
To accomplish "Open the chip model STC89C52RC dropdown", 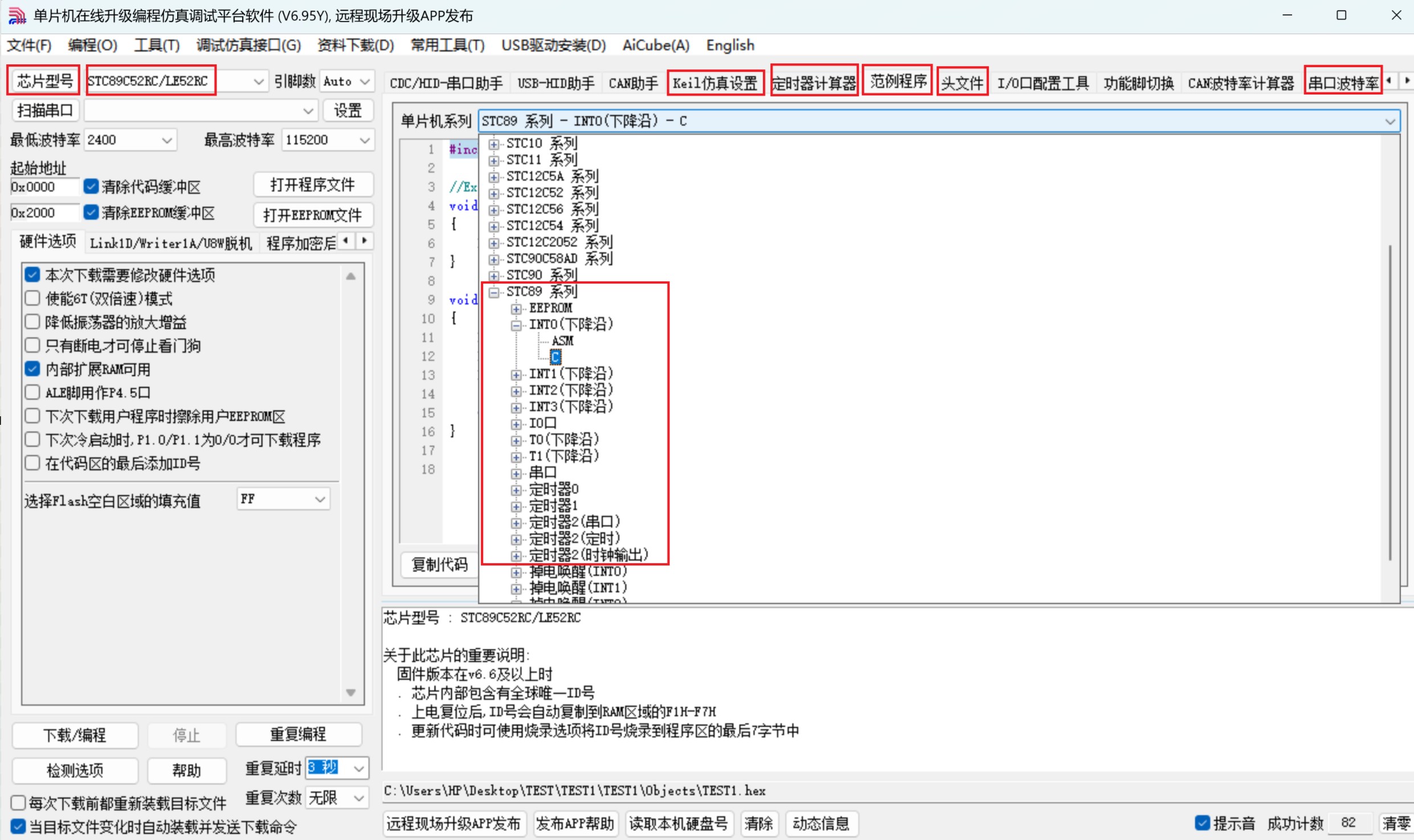I will [x=258, y=82].
